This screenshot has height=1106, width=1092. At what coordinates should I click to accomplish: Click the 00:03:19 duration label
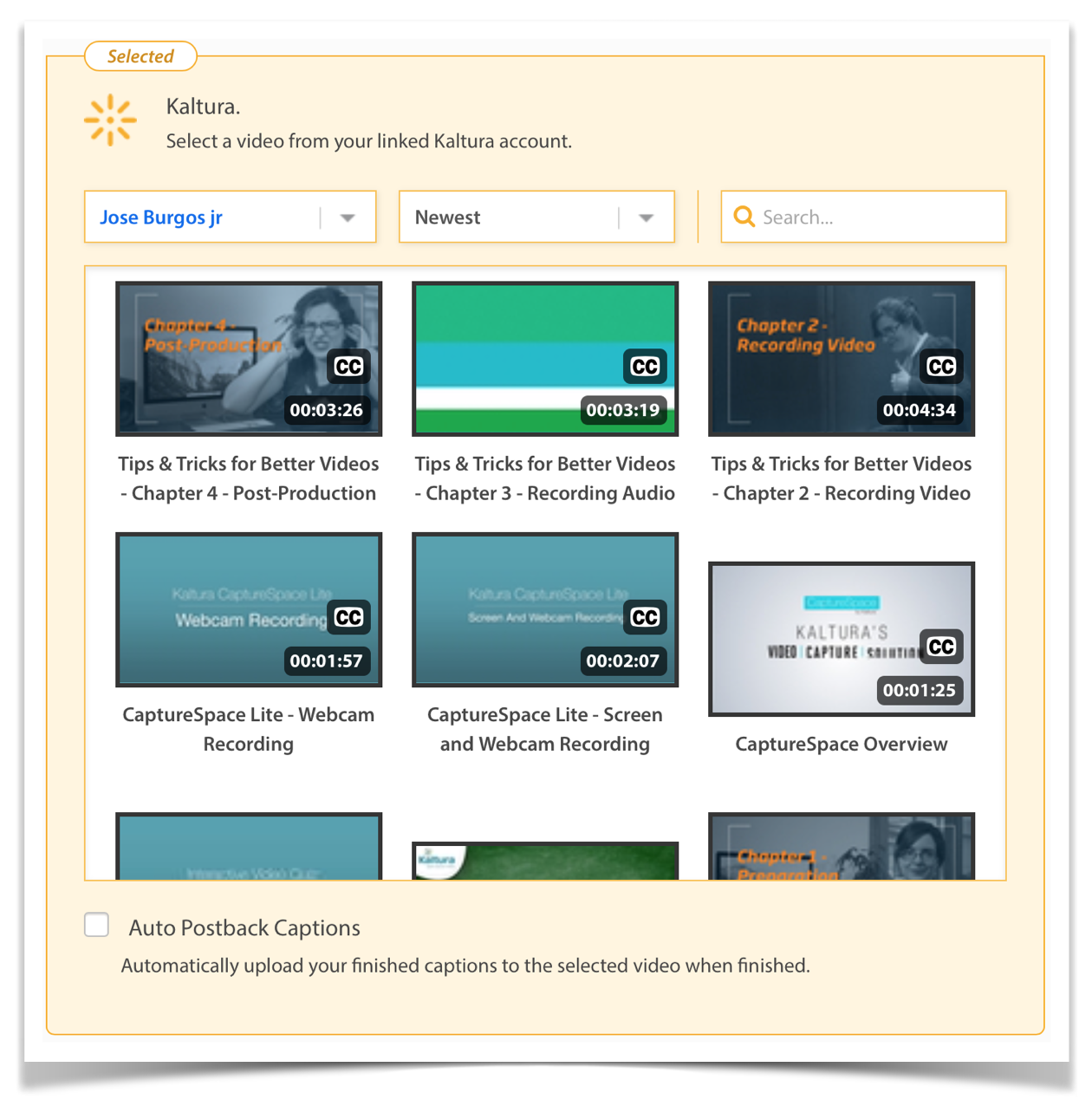[623, 410]
